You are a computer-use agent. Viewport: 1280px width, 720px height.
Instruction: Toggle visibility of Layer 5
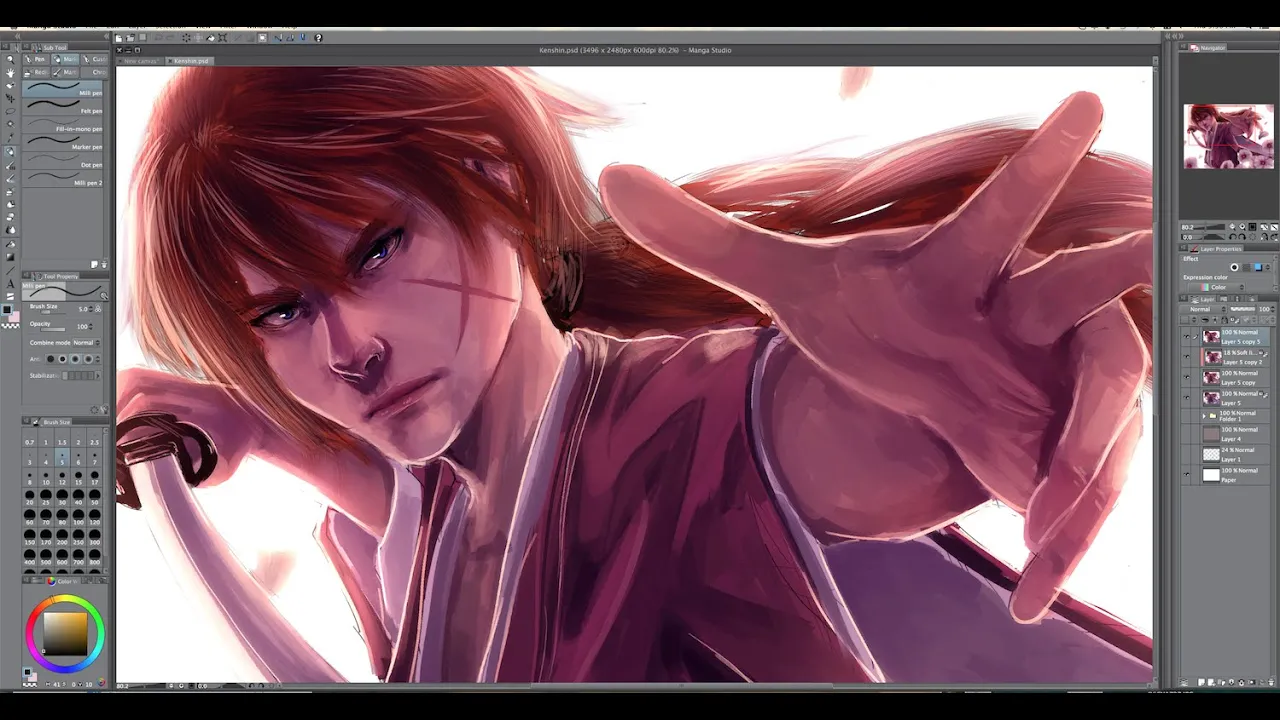point(1186,397)
